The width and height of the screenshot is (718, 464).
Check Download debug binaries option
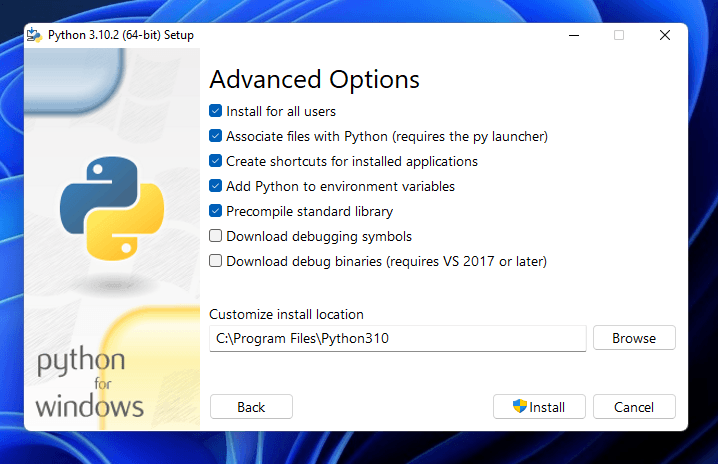click(x=216, y=261)
